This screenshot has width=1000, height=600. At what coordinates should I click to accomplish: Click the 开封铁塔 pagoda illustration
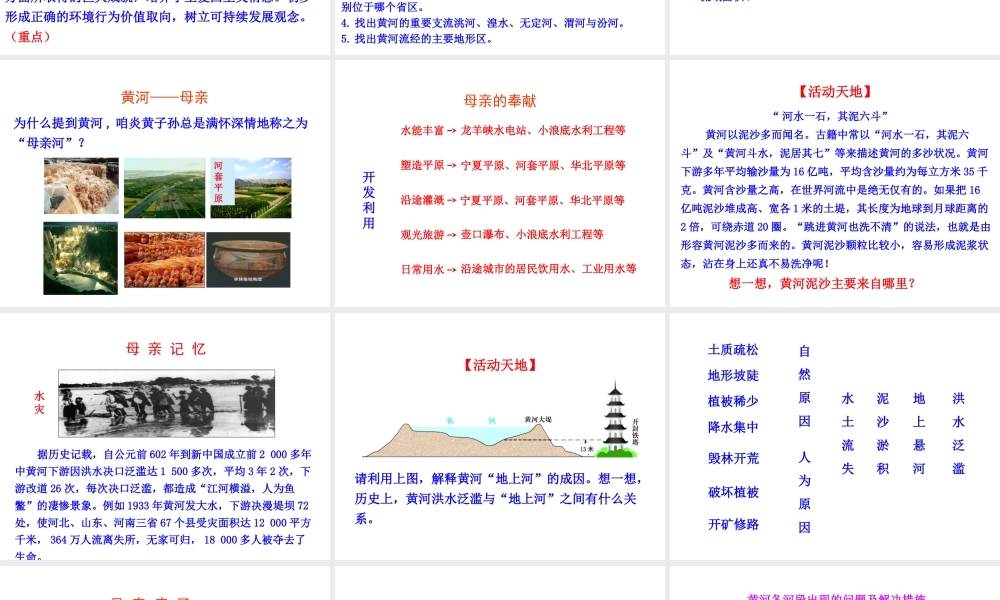click(x=617, y=420)
